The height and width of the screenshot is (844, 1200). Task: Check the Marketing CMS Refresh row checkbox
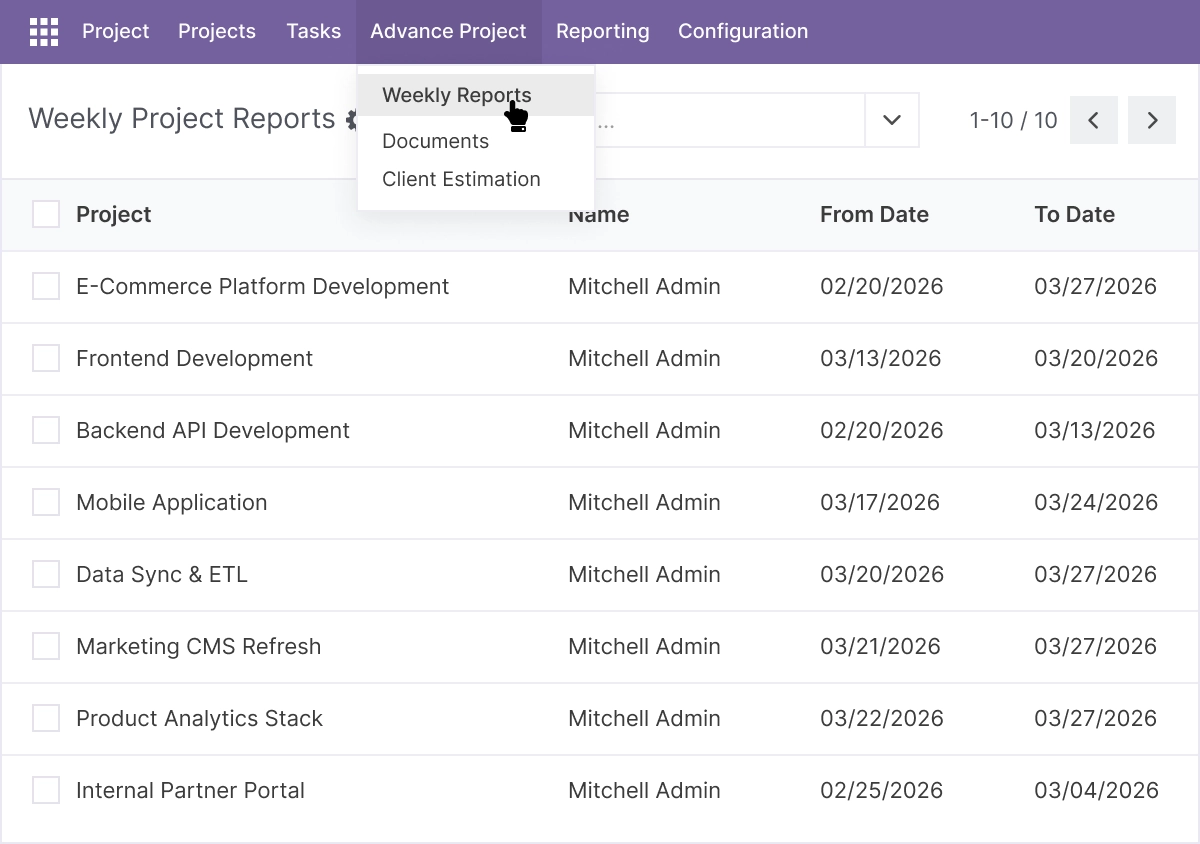[46, 646]
